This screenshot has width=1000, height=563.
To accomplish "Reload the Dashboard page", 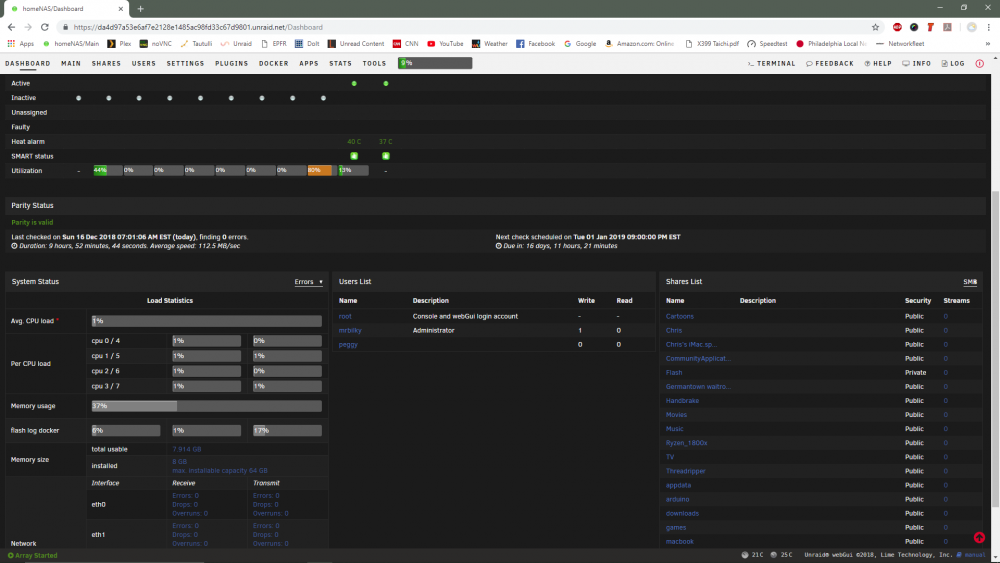I will [45, 27].
